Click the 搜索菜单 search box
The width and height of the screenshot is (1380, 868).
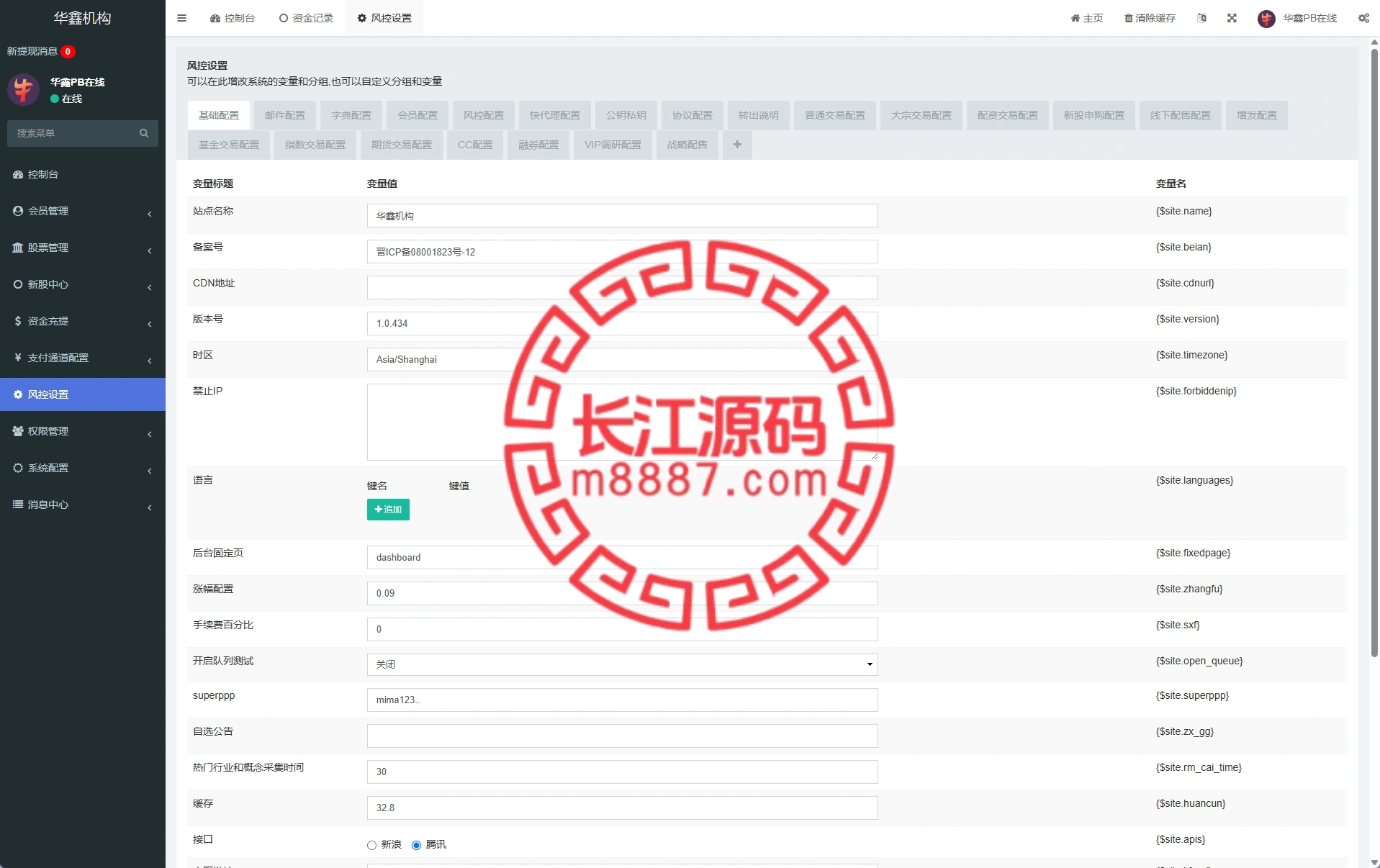(x=83, y=133)
